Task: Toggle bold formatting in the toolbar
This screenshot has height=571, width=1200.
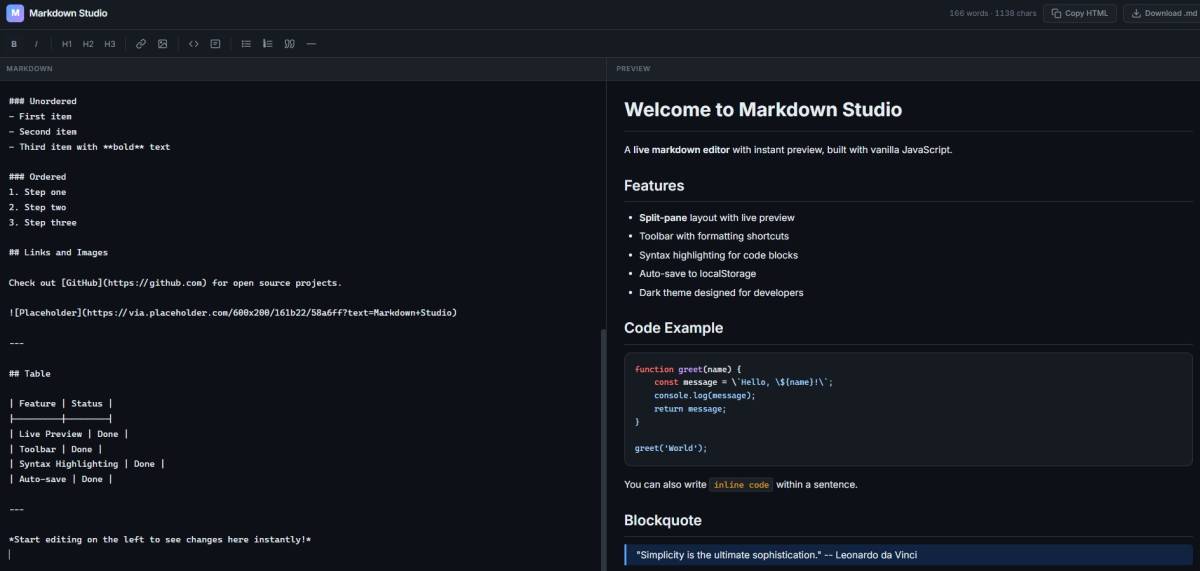Action: coord(14,44)
